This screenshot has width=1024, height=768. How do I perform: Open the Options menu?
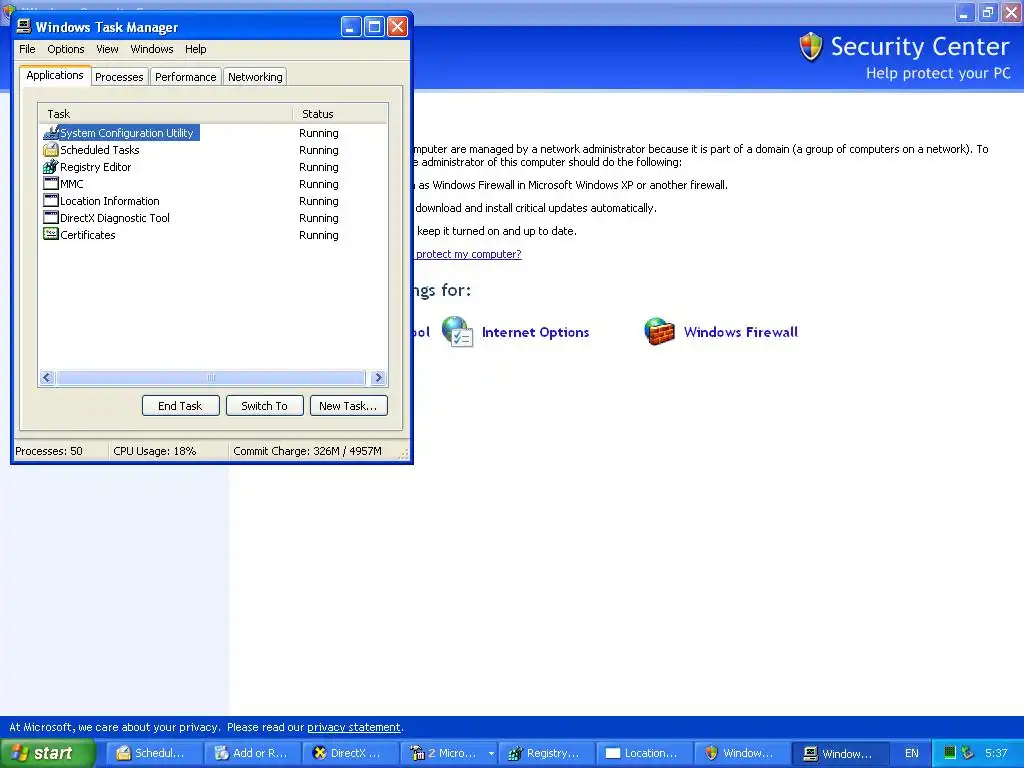65,49
